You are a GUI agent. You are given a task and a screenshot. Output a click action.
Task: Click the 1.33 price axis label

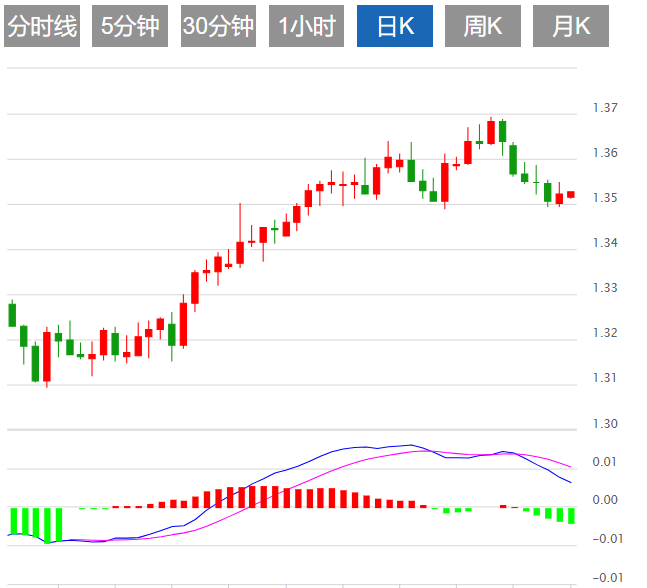[605, 288]
